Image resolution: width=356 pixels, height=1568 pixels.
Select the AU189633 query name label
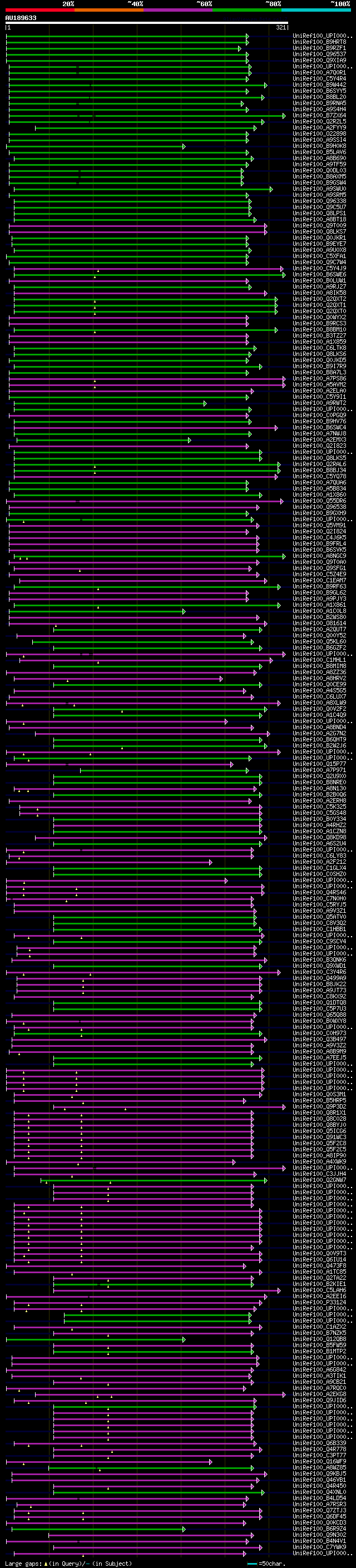pos(21,18)
